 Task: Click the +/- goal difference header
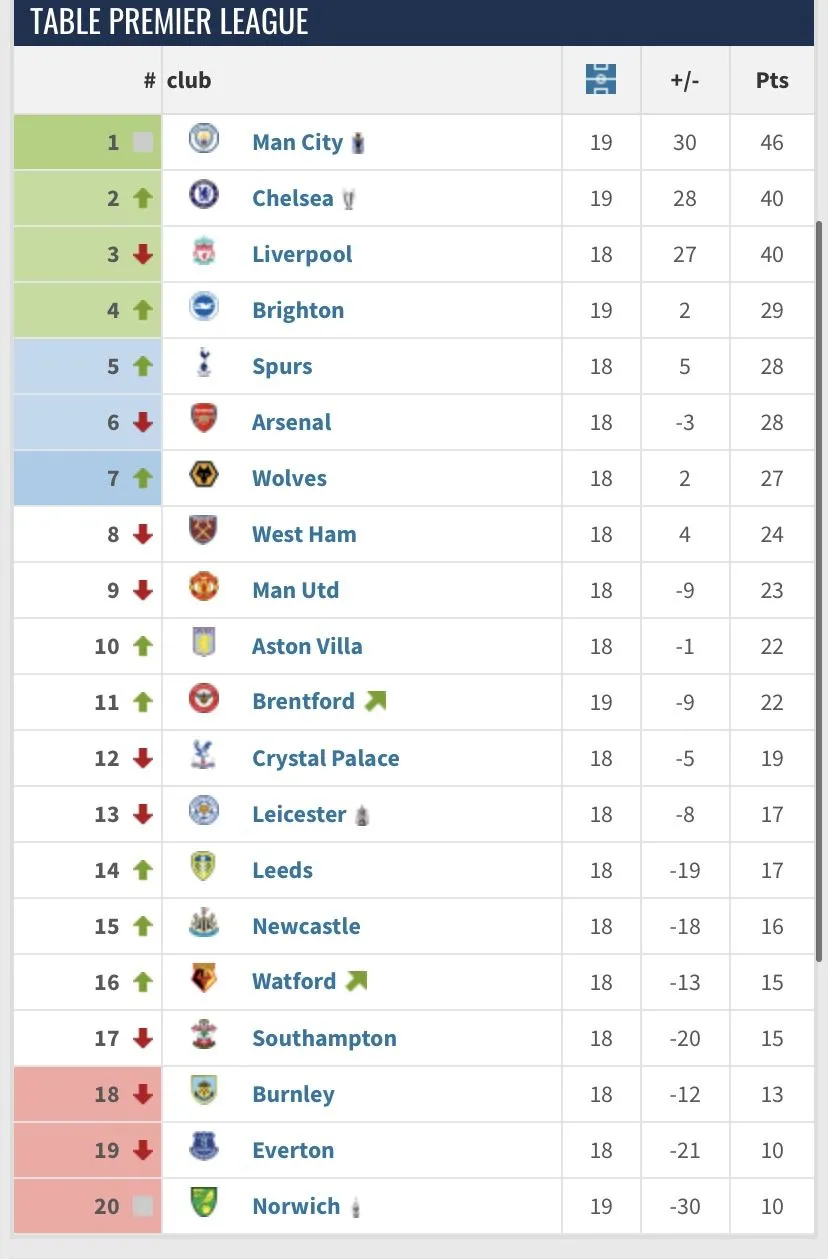pos(685,80)
